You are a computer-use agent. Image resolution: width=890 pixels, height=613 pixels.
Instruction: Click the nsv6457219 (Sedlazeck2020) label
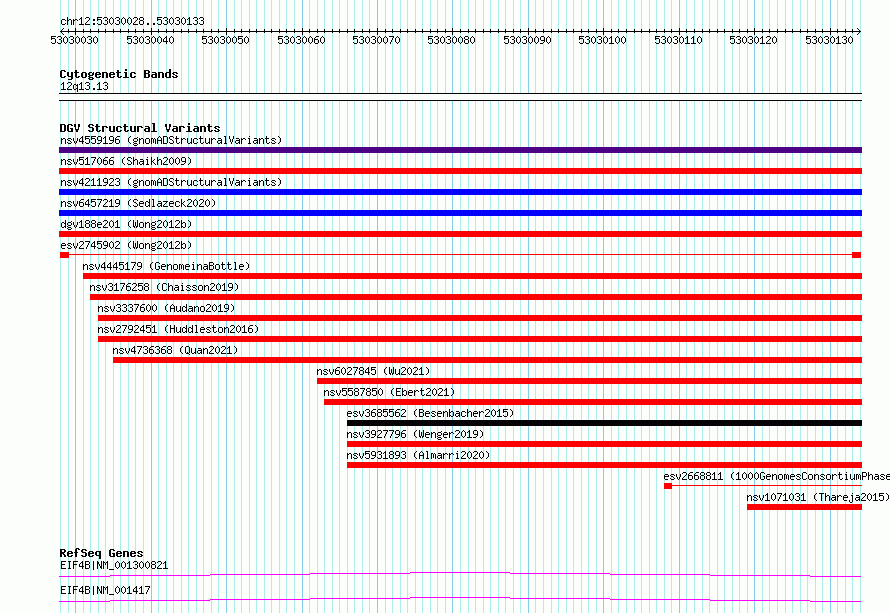click(138, 203)
